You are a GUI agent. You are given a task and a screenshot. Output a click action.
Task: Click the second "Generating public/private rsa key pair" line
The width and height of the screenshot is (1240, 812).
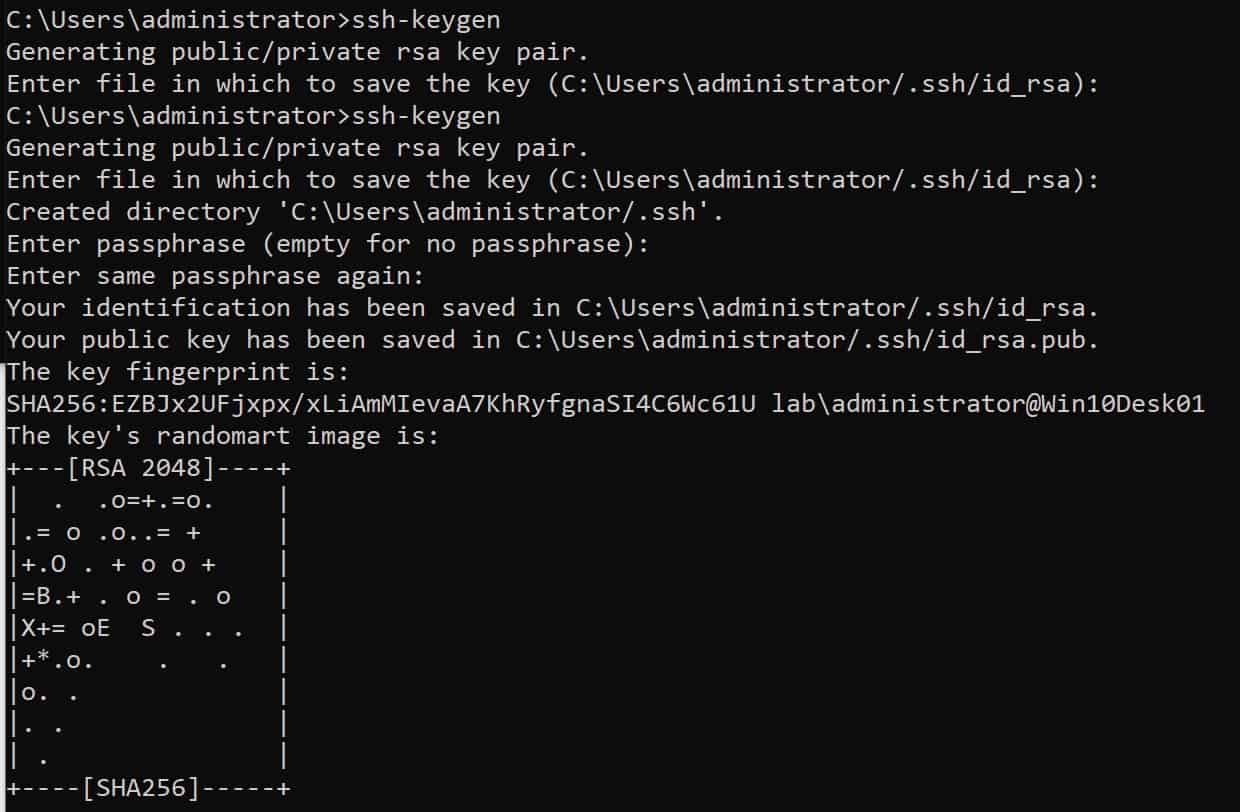click(x=298, y=148)
